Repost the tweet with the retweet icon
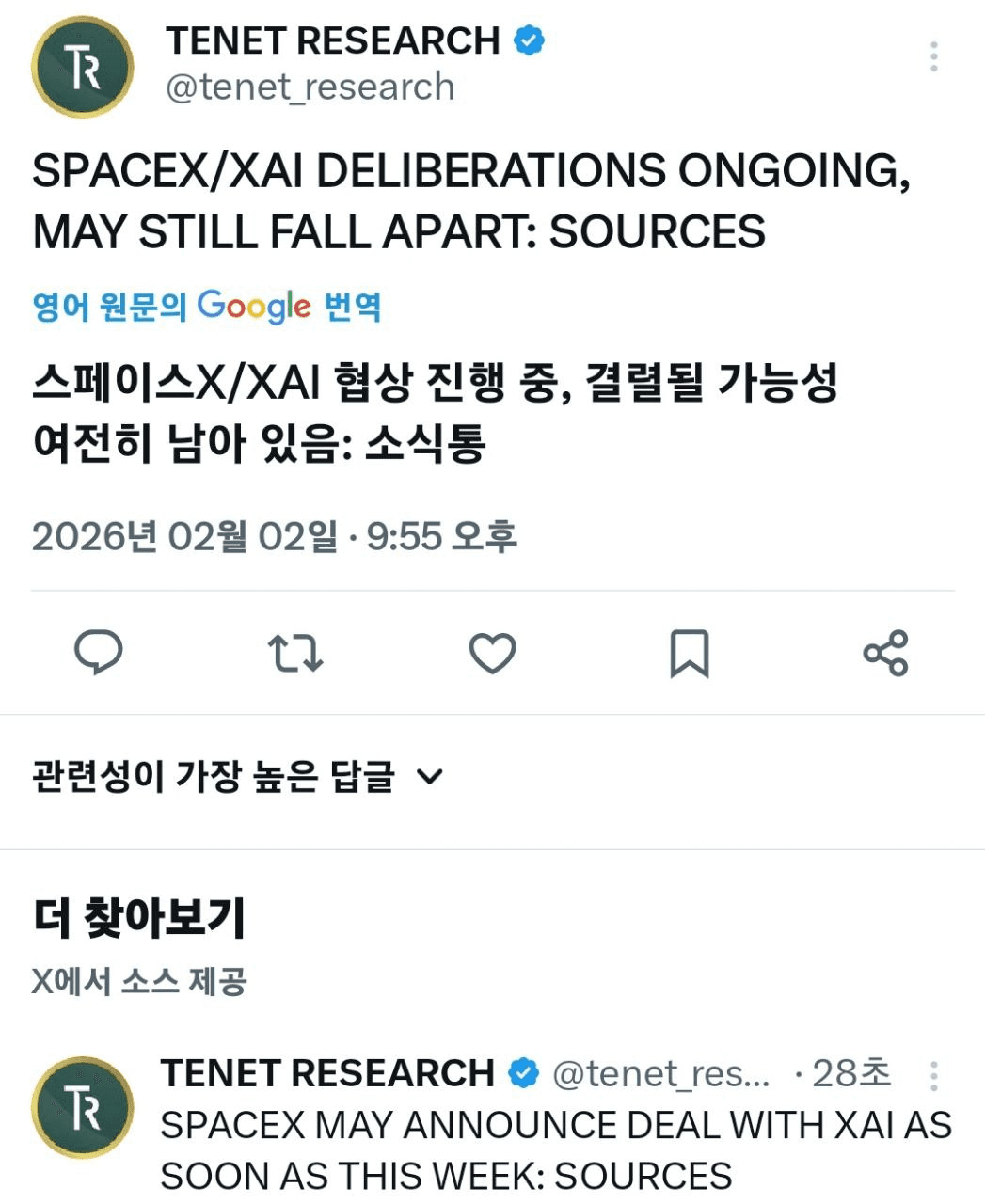Image resolution: width=985 pixels, height=1204 pixels. 295,653
